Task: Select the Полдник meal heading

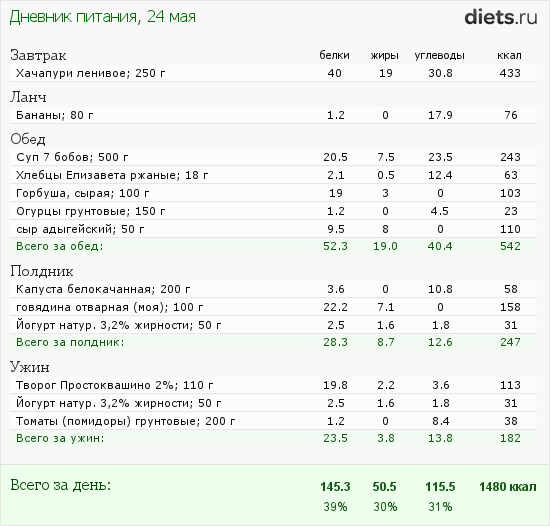Action: click(42, 271)
